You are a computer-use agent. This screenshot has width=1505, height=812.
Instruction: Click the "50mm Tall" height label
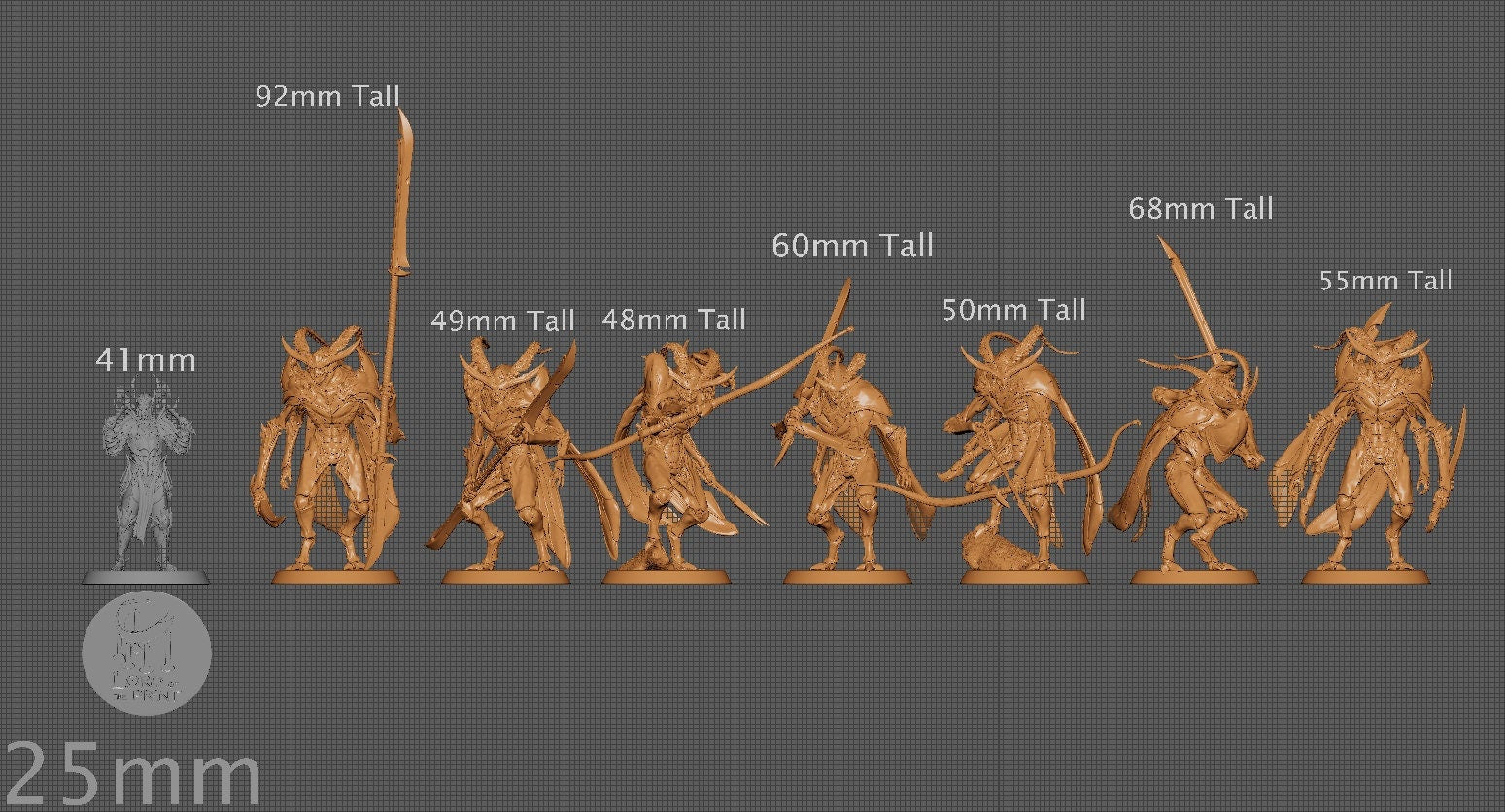pos(1013,310)
